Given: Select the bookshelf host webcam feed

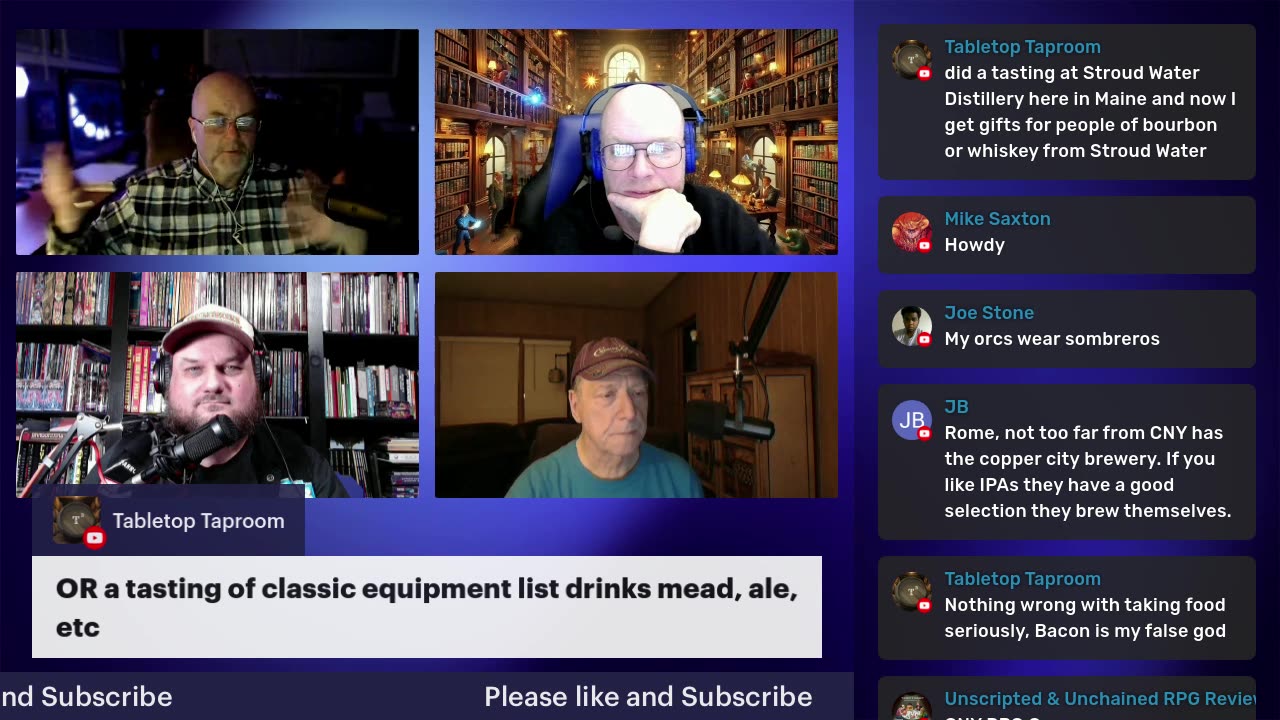Looking at the screenshot, I should pos(217,385).
